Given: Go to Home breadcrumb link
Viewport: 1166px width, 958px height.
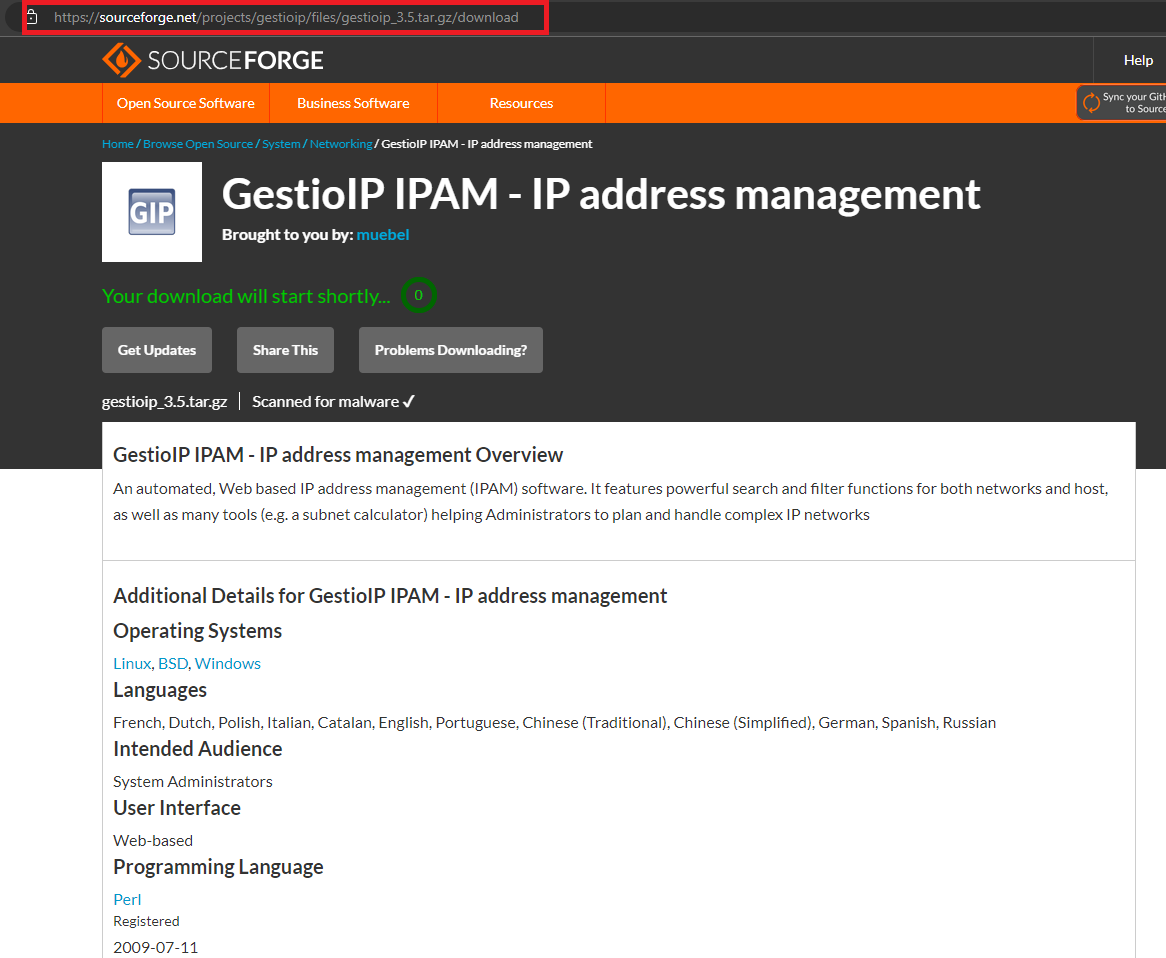Looking at the screenshot, I should [117, 144].
